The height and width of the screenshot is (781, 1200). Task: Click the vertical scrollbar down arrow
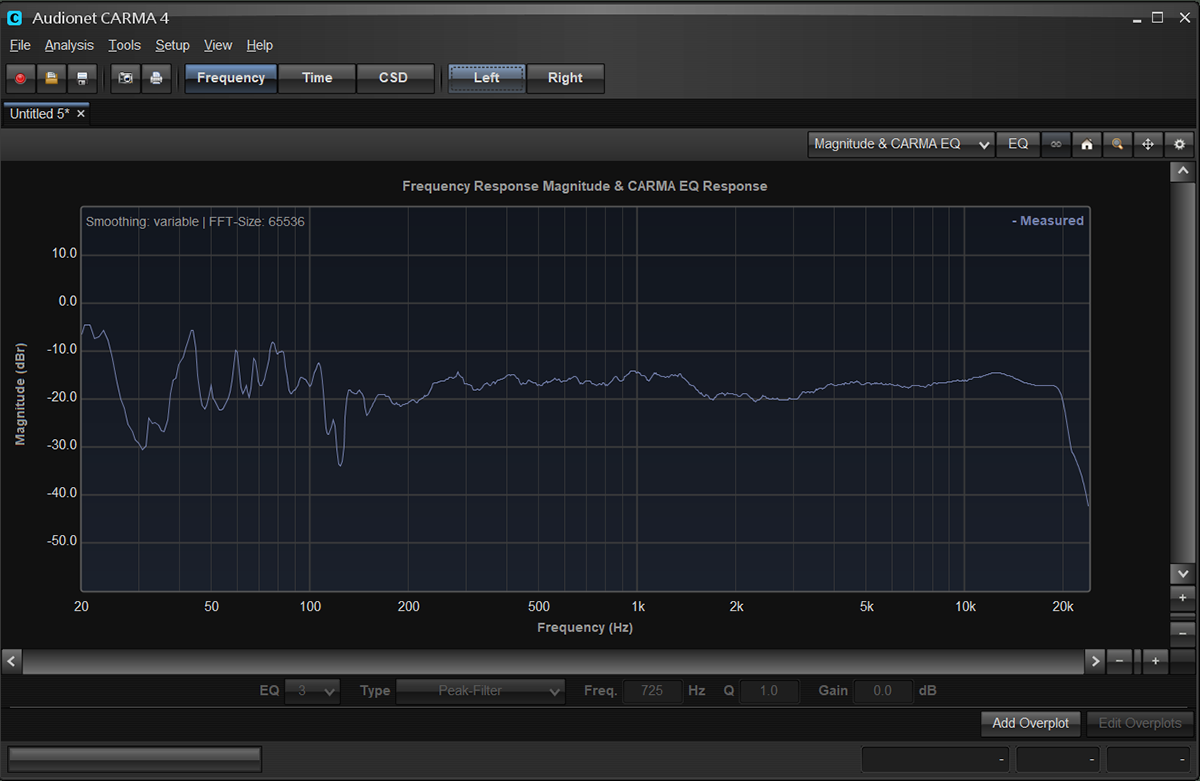[x=1182, y=573]
